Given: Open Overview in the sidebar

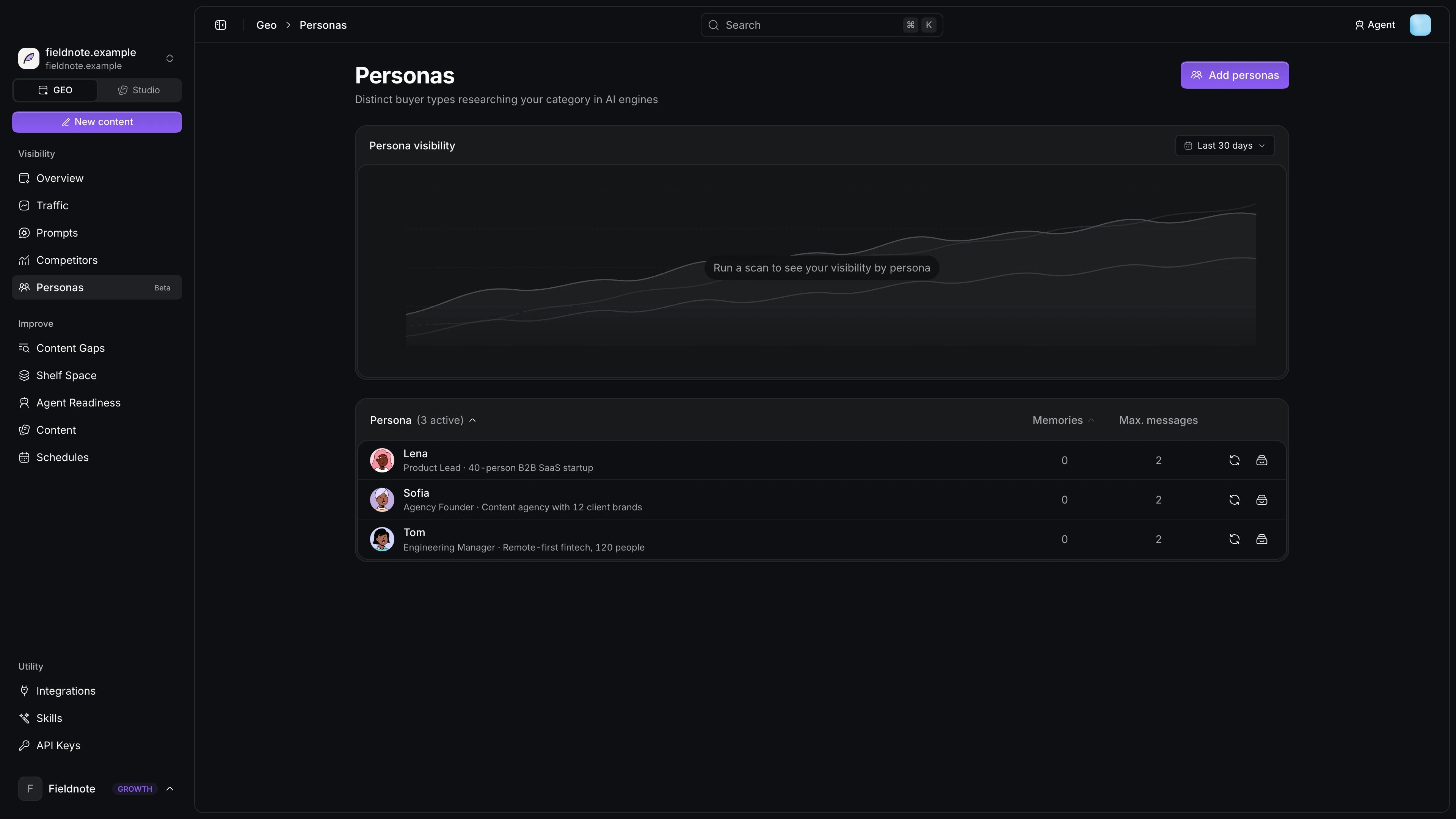Looking at the screenshot, I should coord(97,178).
